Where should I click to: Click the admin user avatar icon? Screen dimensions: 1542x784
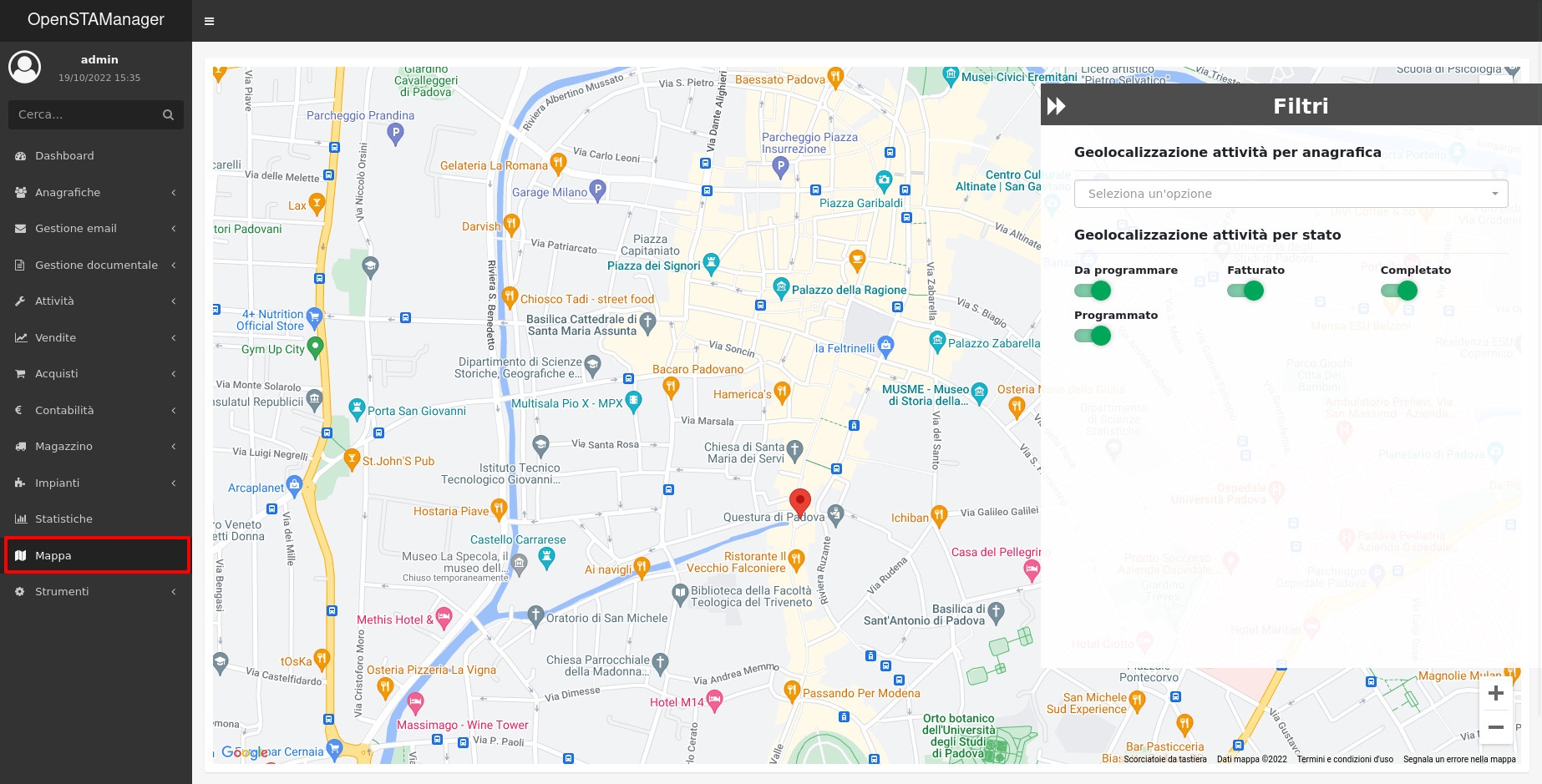pyautogui.click(x=24, y=67)
